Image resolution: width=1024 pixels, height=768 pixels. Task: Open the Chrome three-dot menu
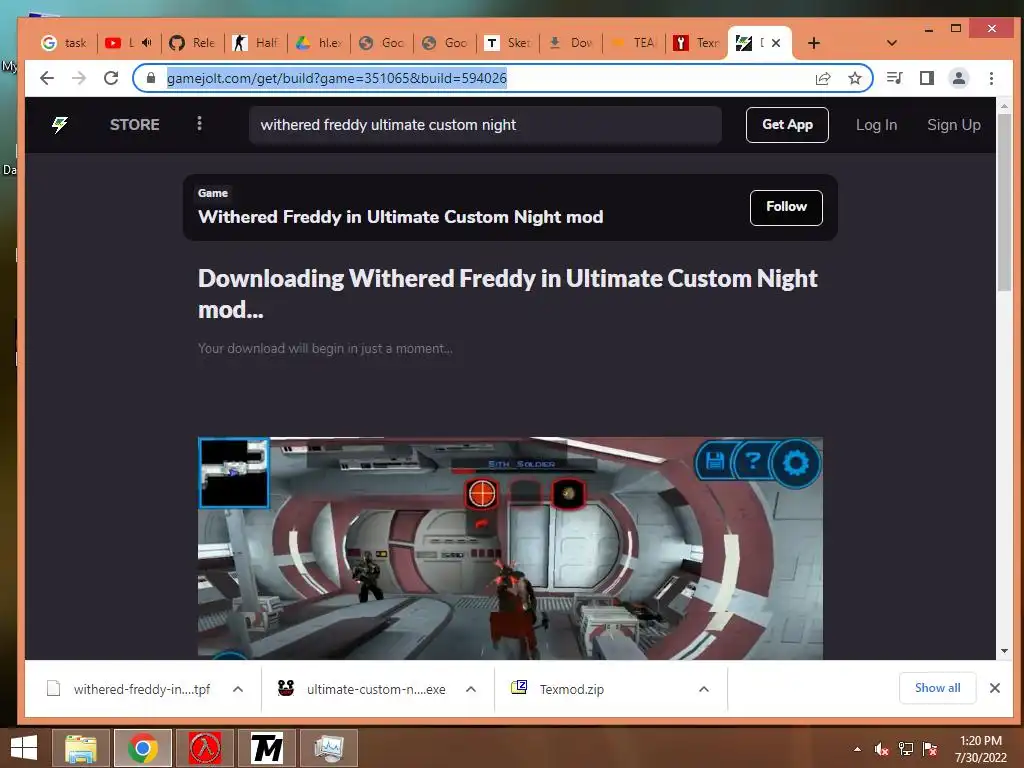pos(991,78)
